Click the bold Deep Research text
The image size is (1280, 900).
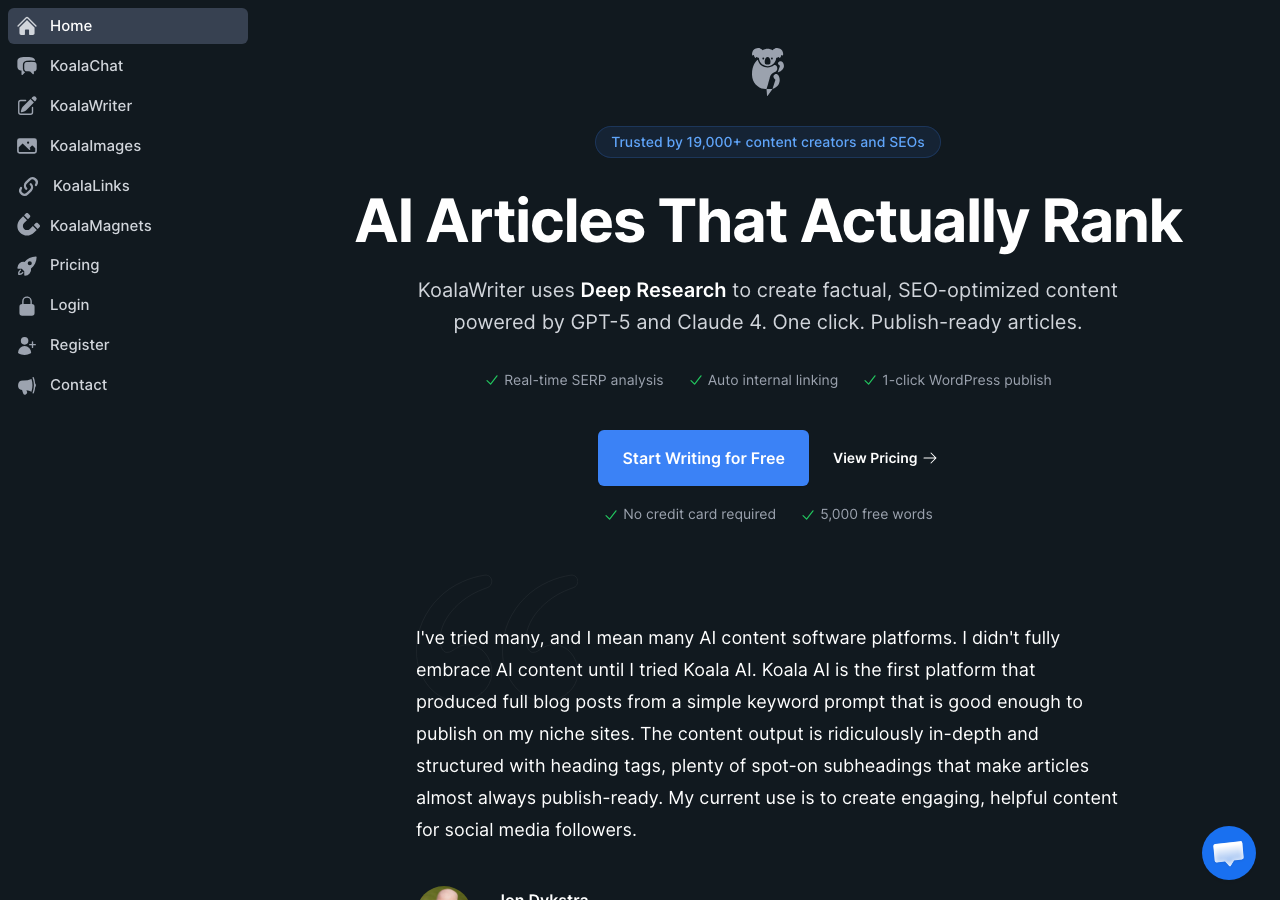point(653,290)
